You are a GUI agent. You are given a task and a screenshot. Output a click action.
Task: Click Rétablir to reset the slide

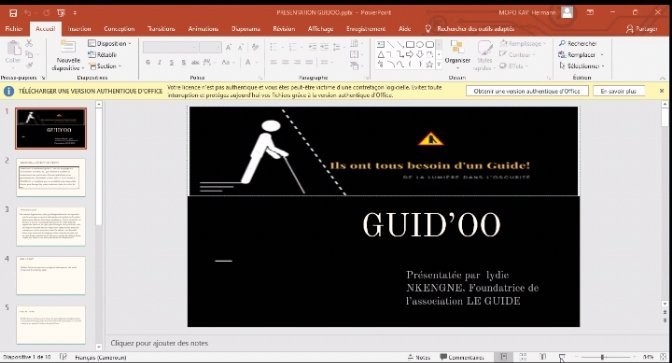(102, 54)
